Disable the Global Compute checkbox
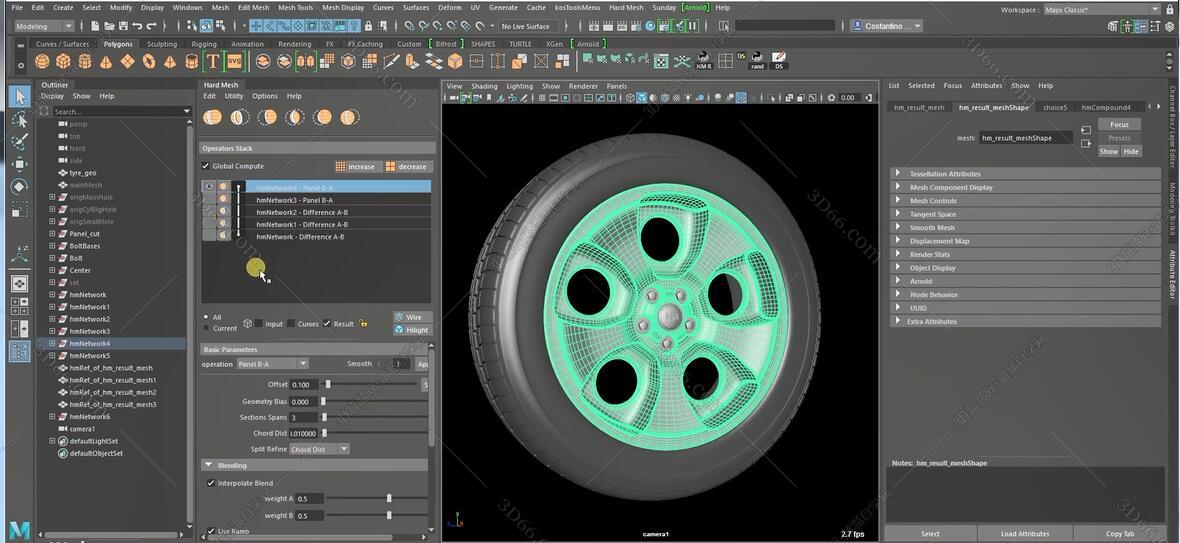Screen dimensions: 1180x543 [x=206, y=166]
